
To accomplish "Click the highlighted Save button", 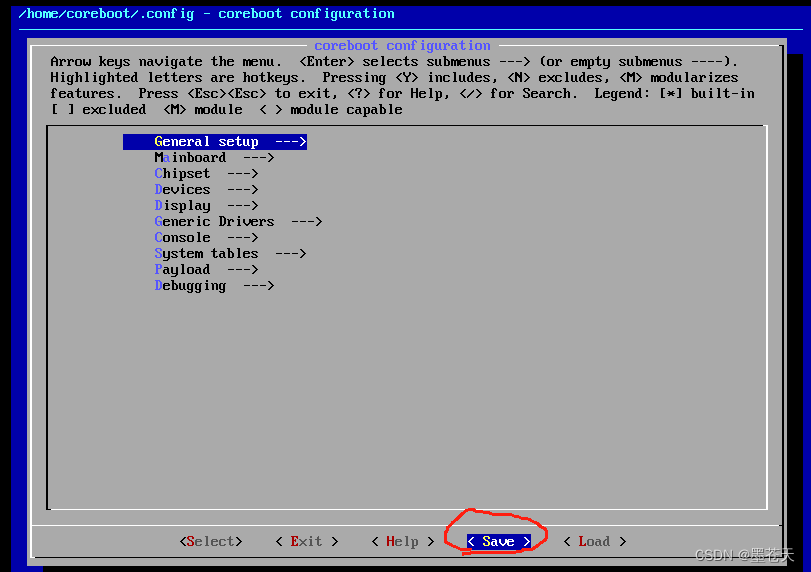I will 499,541.
